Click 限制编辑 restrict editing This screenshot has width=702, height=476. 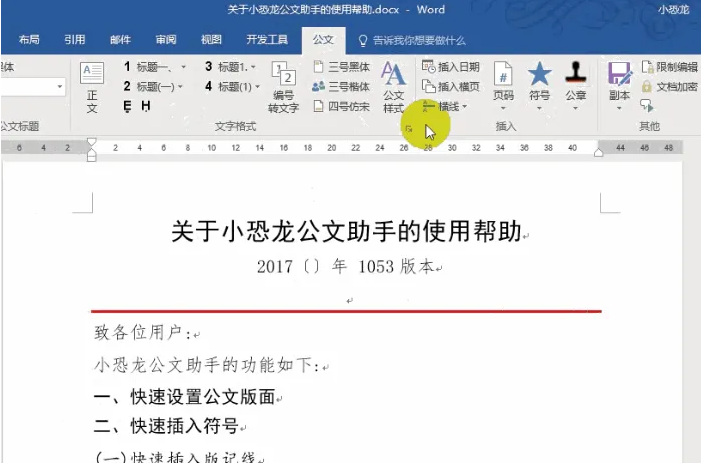(670, 67)
